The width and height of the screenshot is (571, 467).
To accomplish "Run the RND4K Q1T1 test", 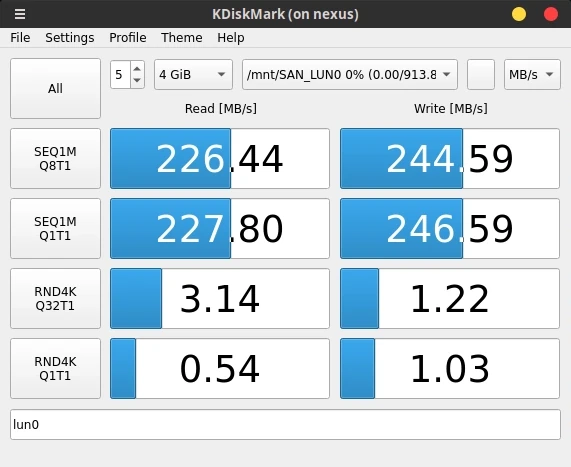I will (x=55, y=368).
